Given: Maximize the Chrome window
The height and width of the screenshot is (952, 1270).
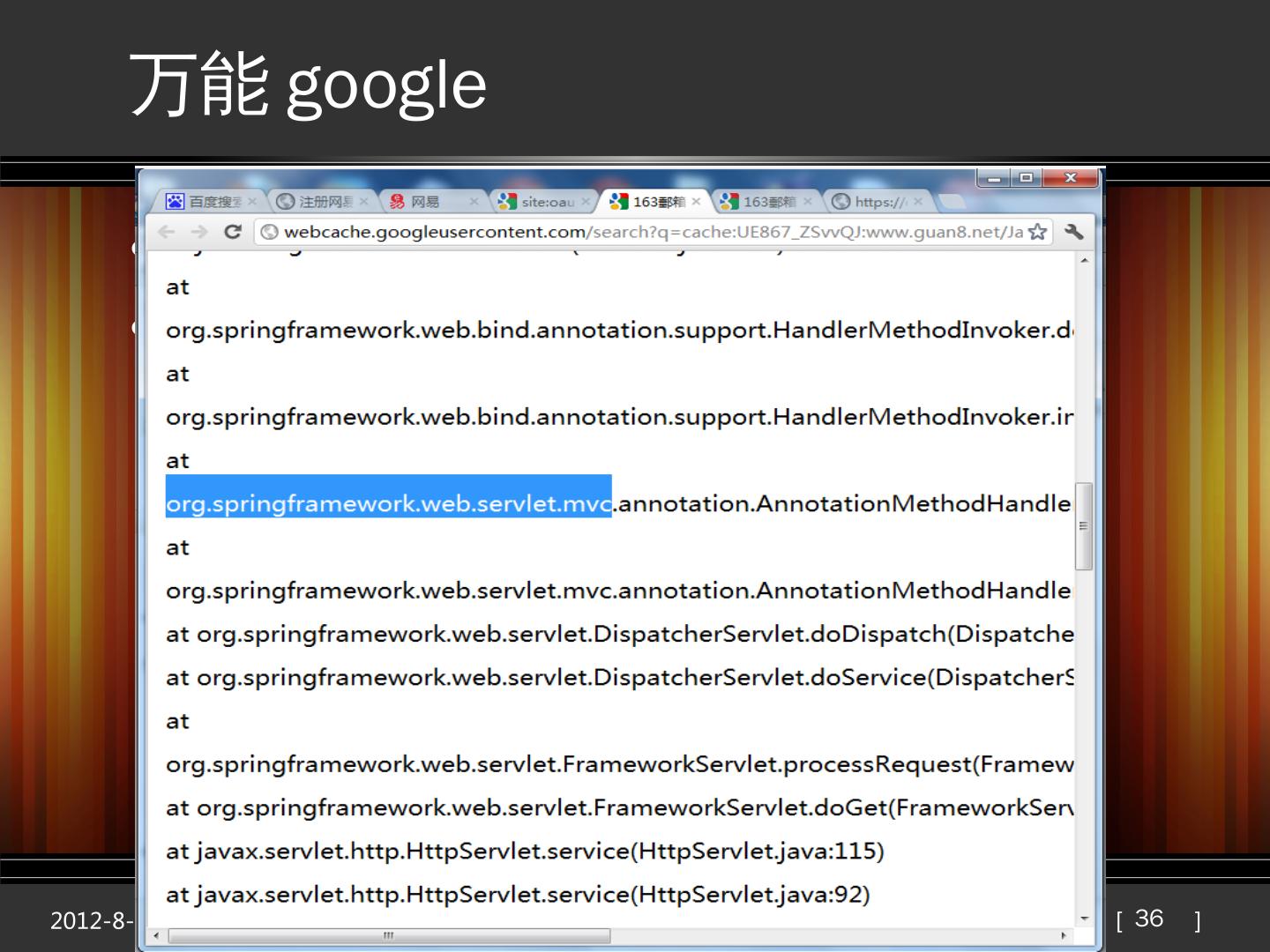Looking at the screenshot, I should pos(1025,178).
